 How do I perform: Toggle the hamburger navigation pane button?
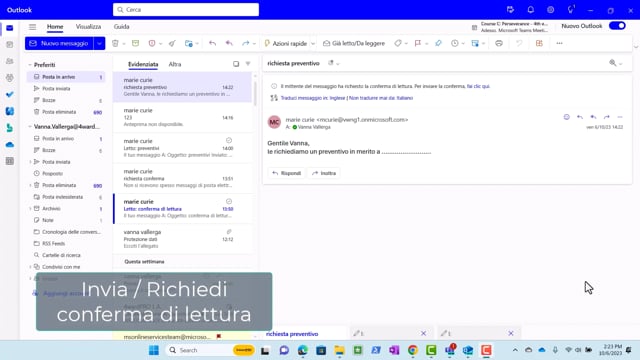pyautogui.click(x=32, y=27)
